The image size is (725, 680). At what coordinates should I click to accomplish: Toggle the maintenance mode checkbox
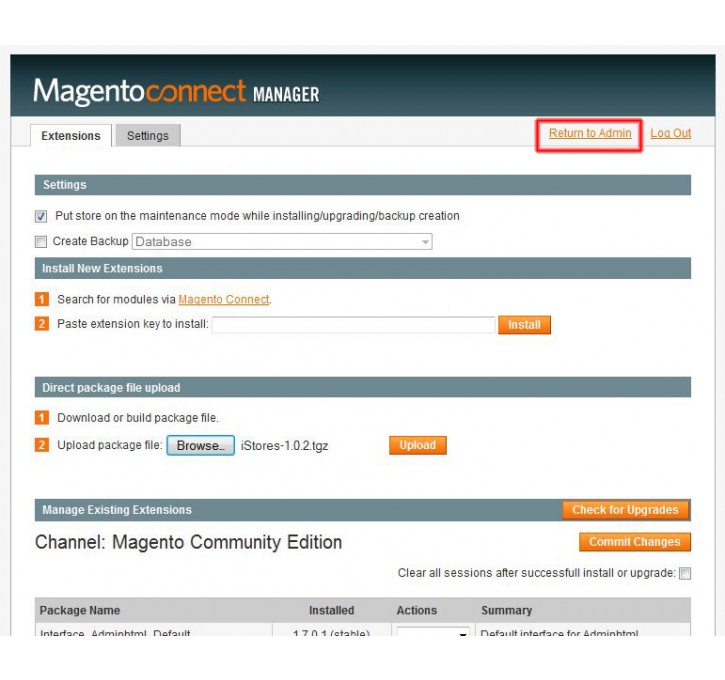[x=41, y=216]
